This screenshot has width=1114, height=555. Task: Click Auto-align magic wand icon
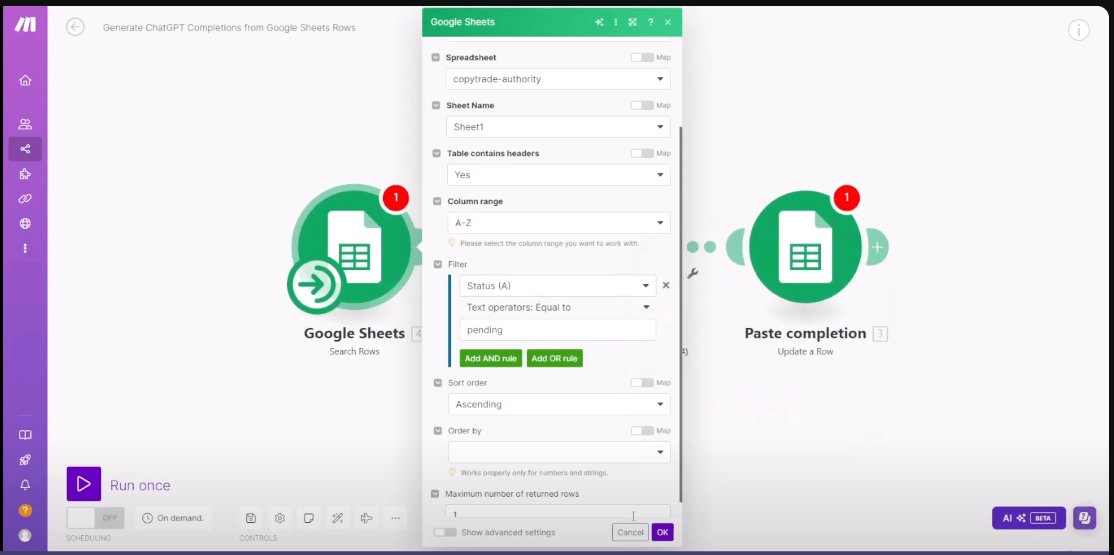(x=337, y=518)
